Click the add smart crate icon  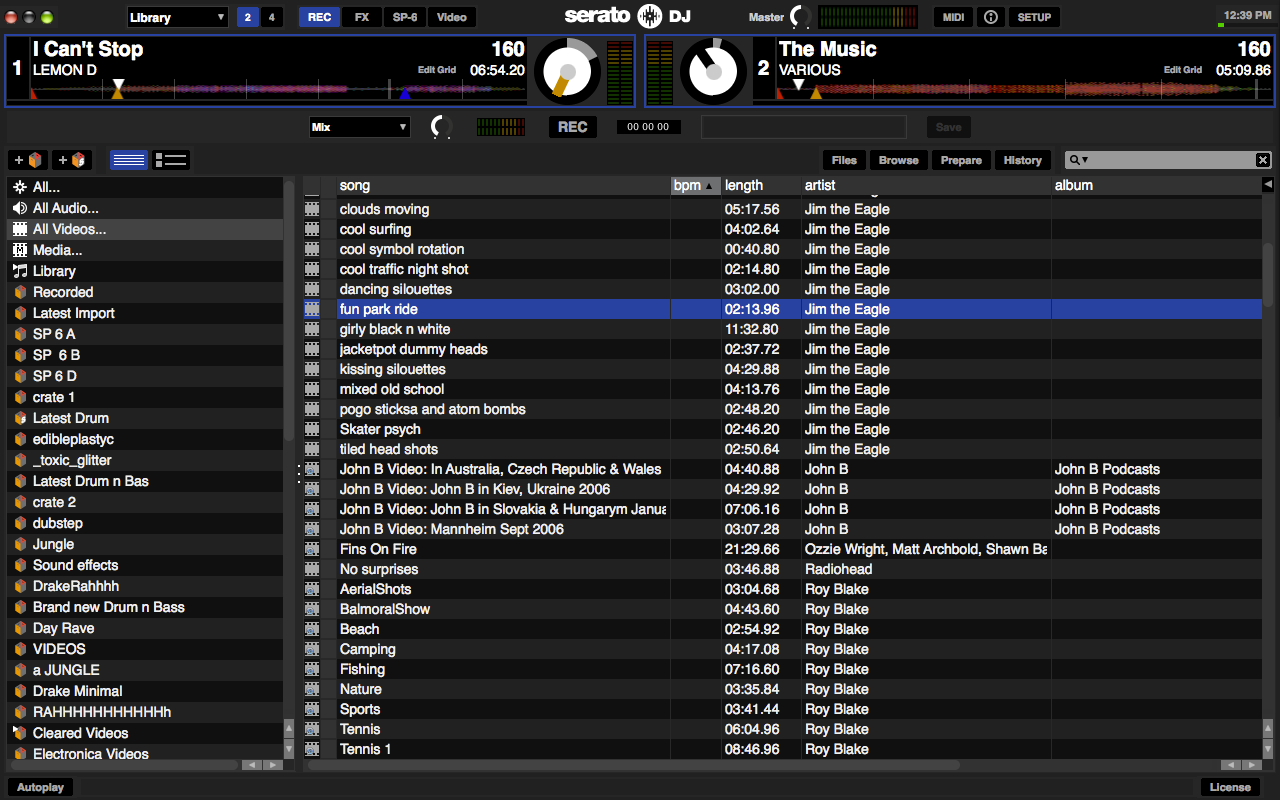click(x=71, y=160)
